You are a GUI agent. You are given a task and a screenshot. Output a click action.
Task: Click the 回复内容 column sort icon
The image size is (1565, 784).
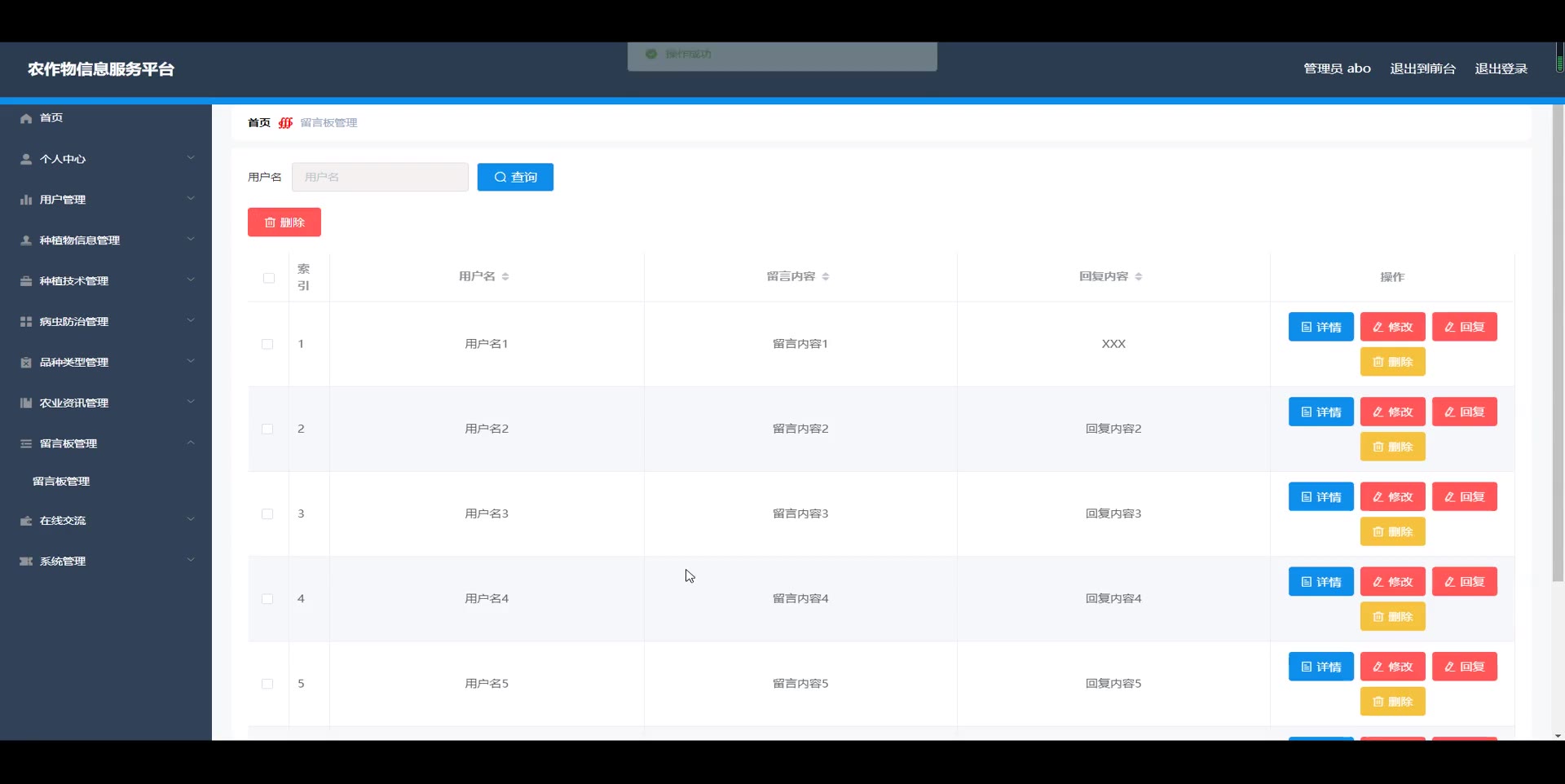[x=1139, y=277]
